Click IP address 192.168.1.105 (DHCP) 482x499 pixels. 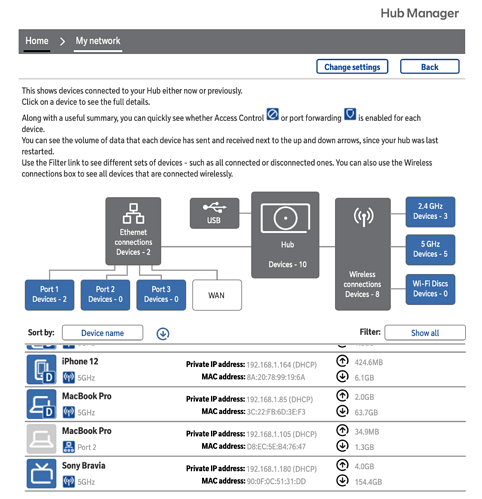click(x=282, y=434)
